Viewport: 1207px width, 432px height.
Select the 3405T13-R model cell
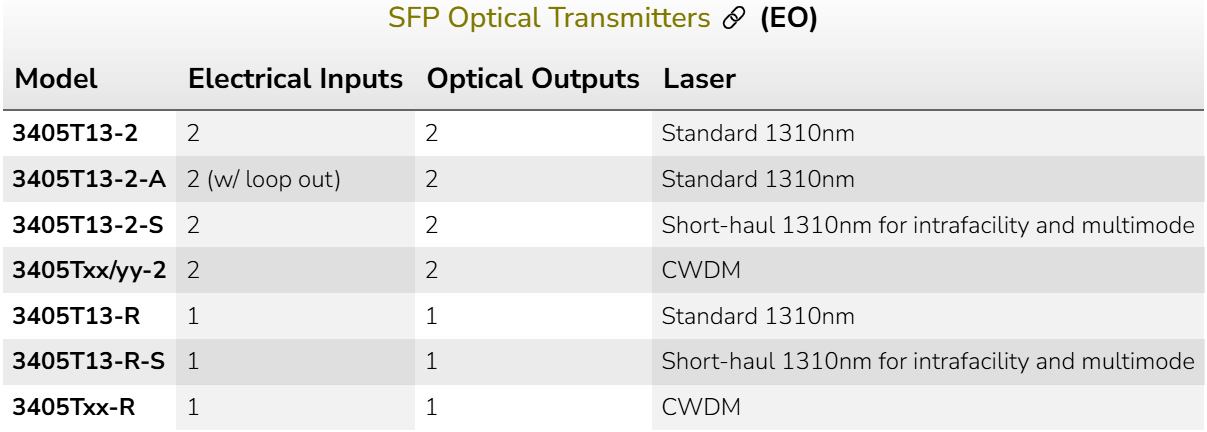(x=76, y=317)
